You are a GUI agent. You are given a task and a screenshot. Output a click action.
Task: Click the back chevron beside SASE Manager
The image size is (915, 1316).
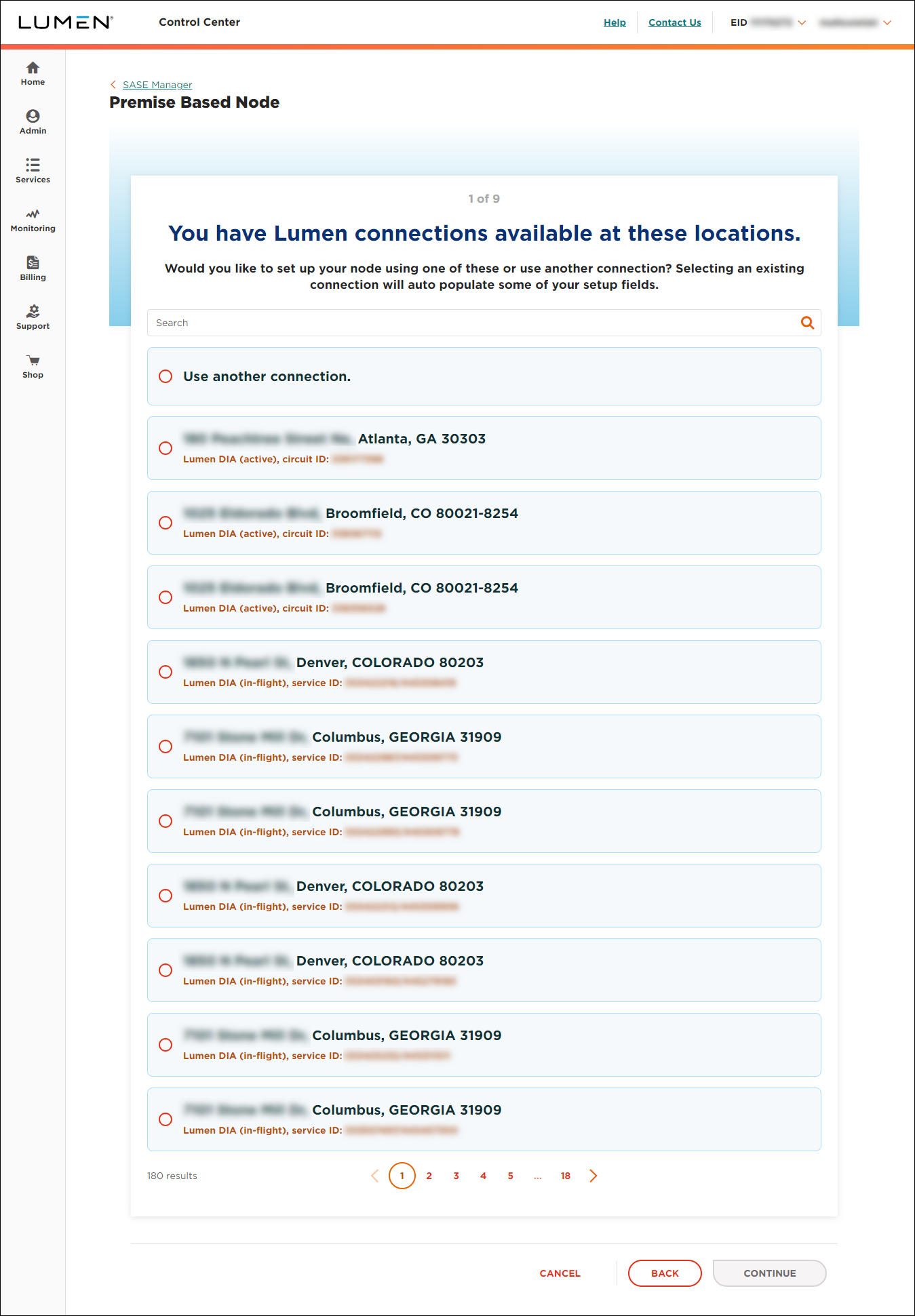113,85
